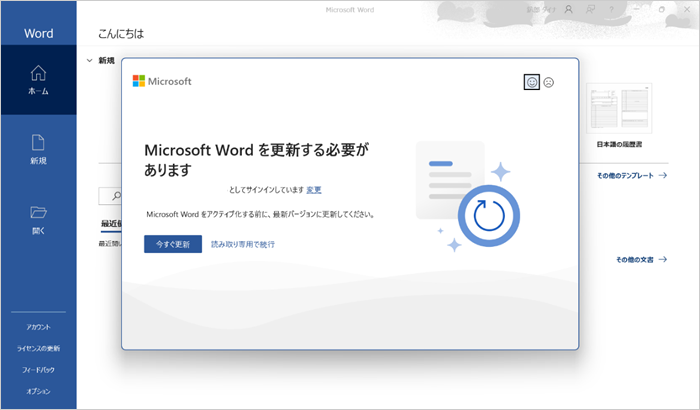
Task: Click the 最近使ったアイテム tab behind dialog
Action: [111, 223]
